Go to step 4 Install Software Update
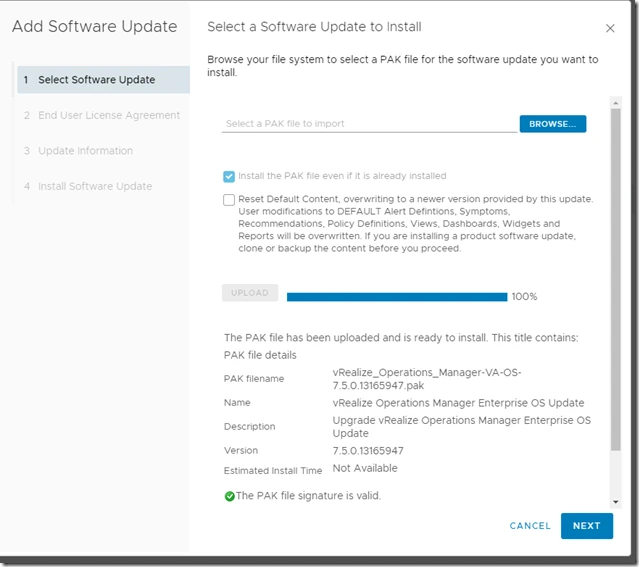 (x=88, y=186)
